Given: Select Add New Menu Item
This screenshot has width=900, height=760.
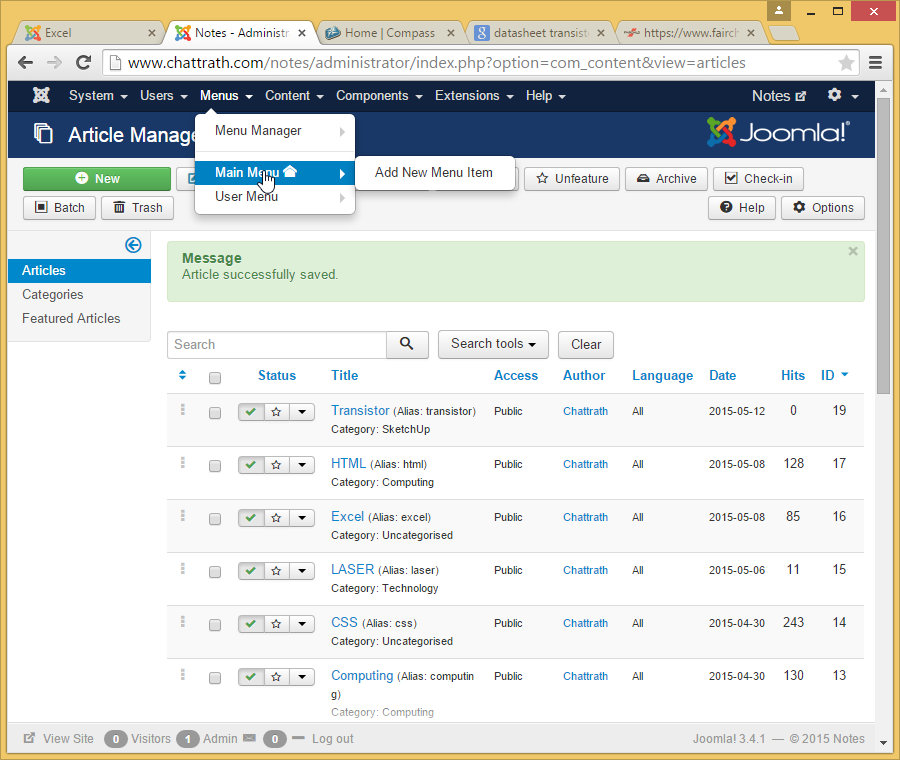Looking at the screenshot, I should [x=434, y=172].
